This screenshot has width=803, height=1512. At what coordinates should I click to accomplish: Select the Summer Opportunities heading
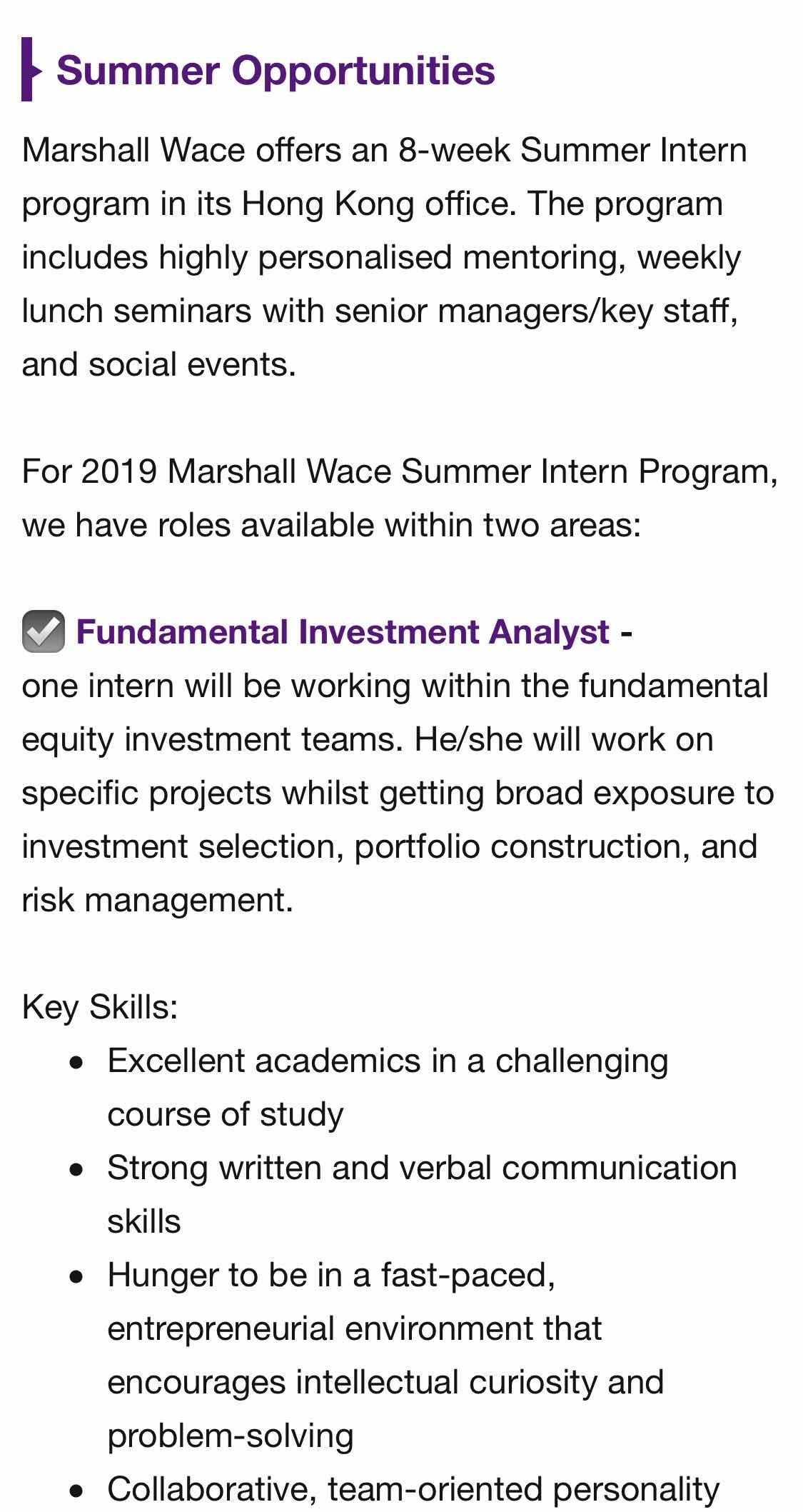click(x=276, y=70)
